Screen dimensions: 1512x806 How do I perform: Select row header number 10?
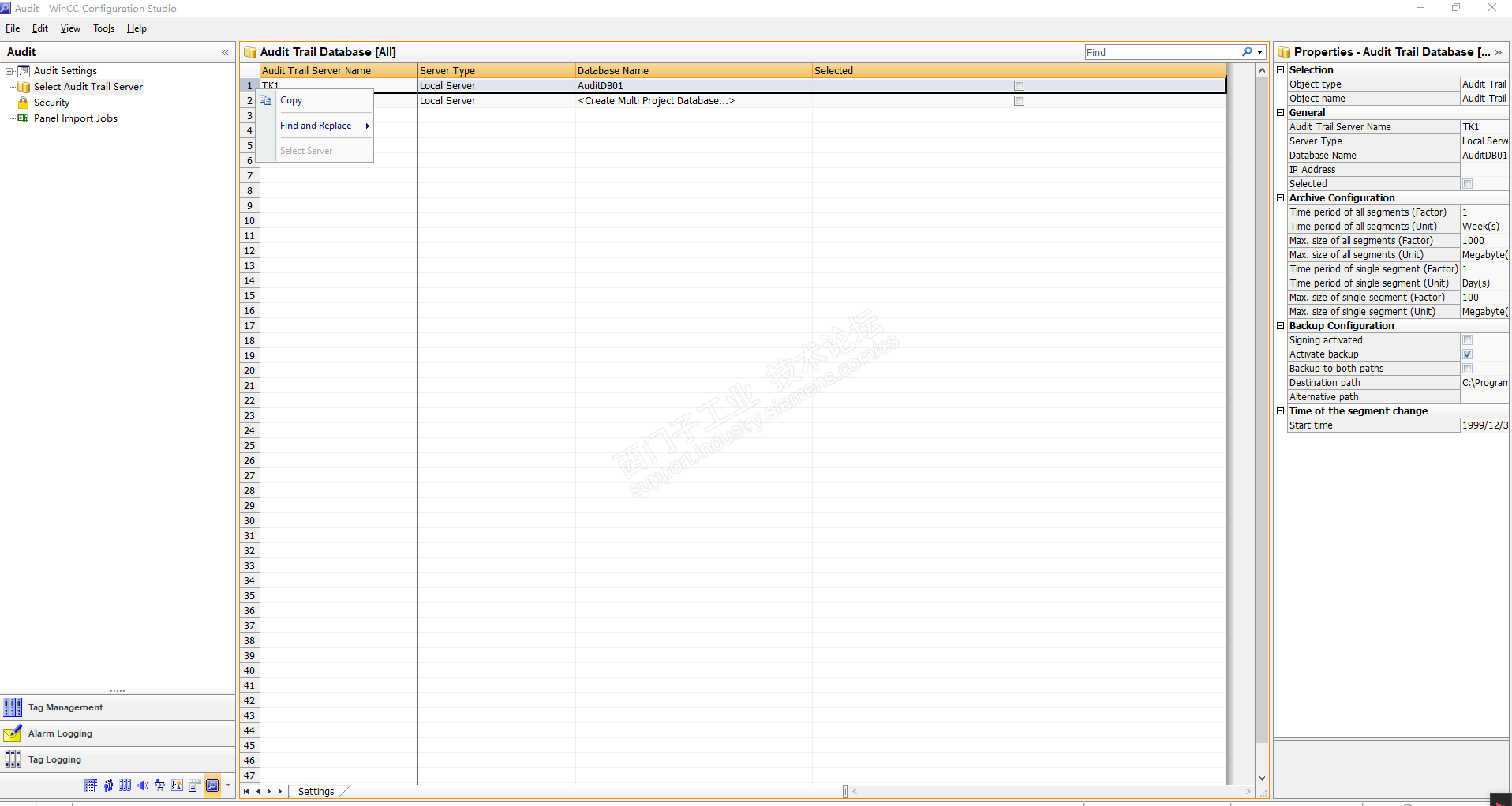(249, 221)
